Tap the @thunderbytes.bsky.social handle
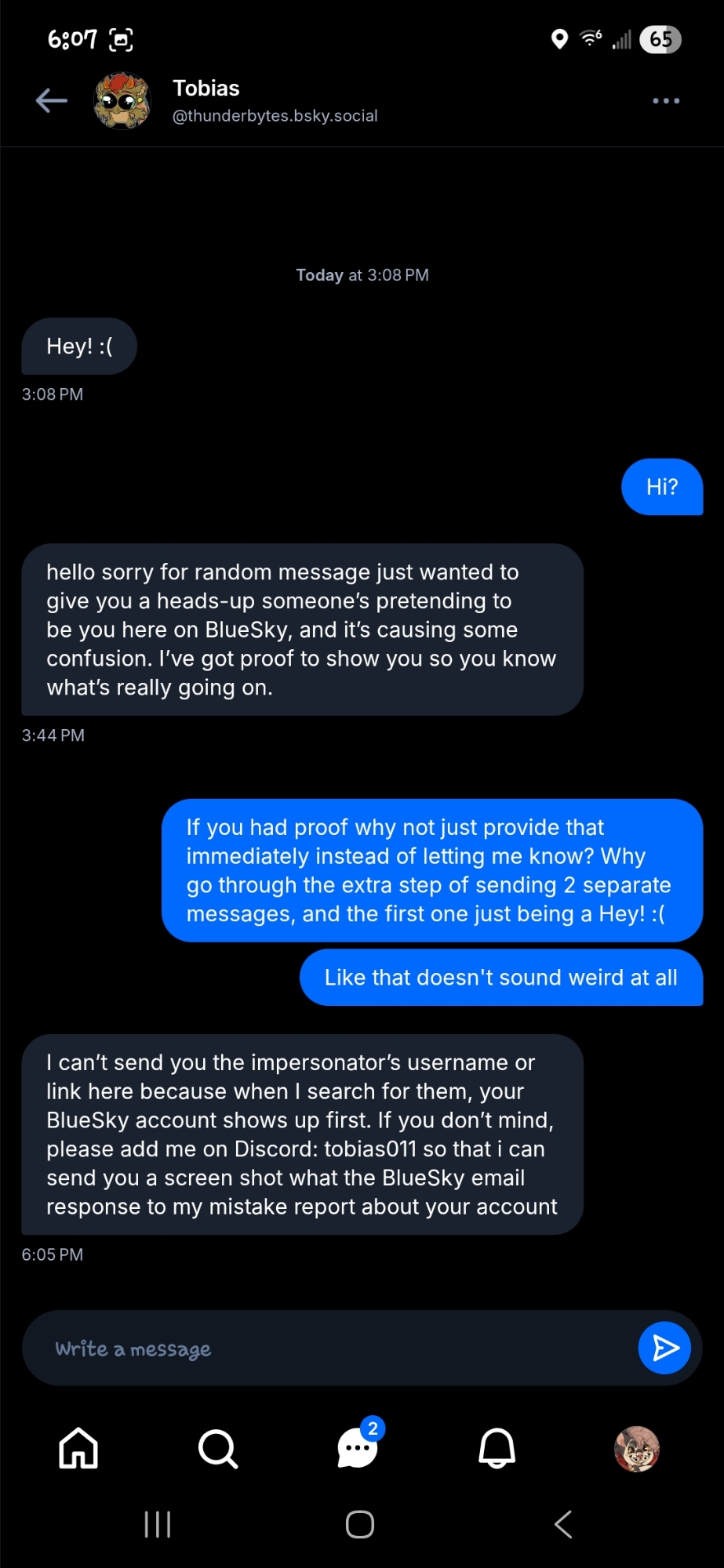Image resolution: width=724 pixels, height=1568 pixels. click(275, 116)
